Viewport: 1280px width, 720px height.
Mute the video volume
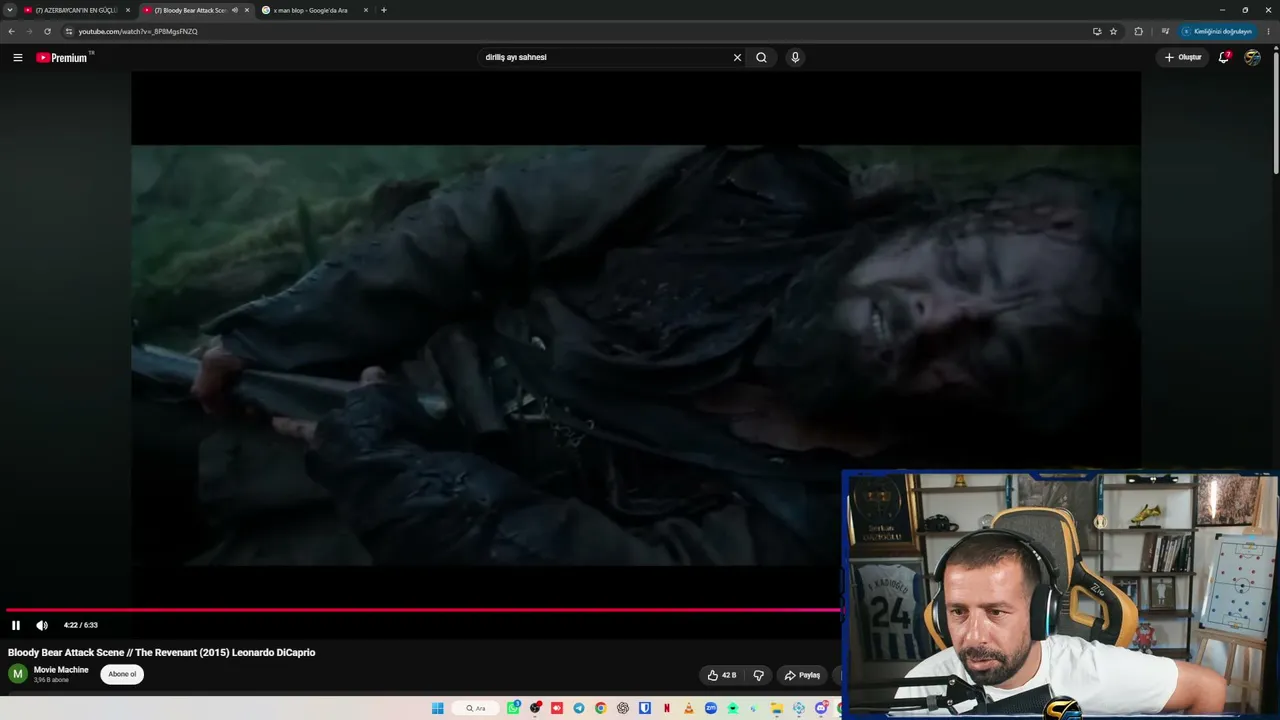[x=42, y=625]
